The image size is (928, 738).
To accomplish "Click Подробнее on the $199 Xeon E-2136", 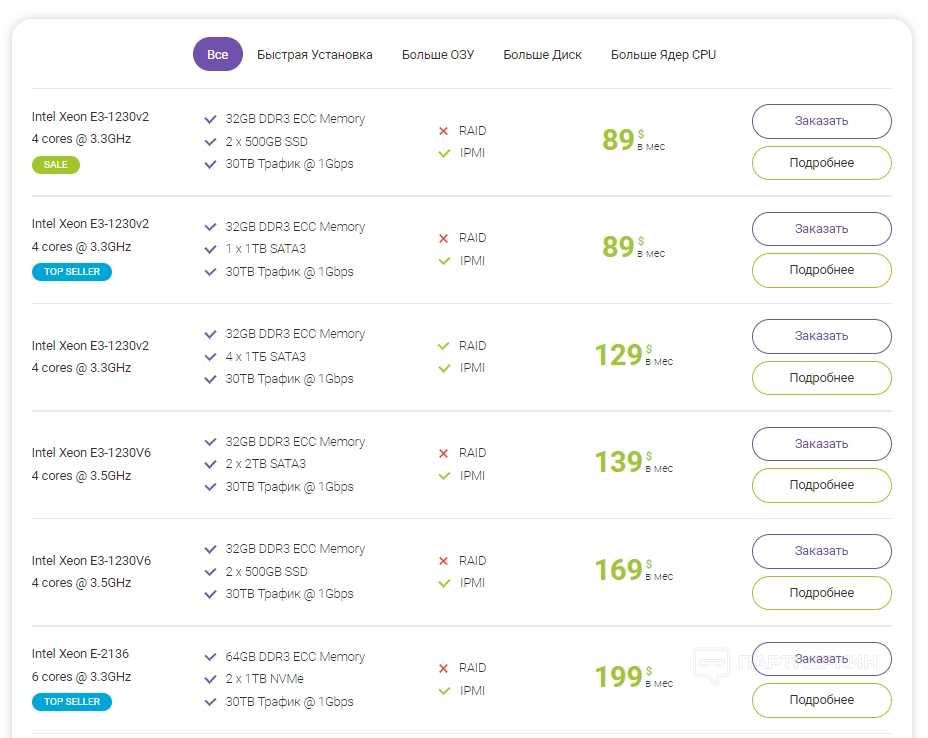I will pyautogui.click(x=821, y=700).
